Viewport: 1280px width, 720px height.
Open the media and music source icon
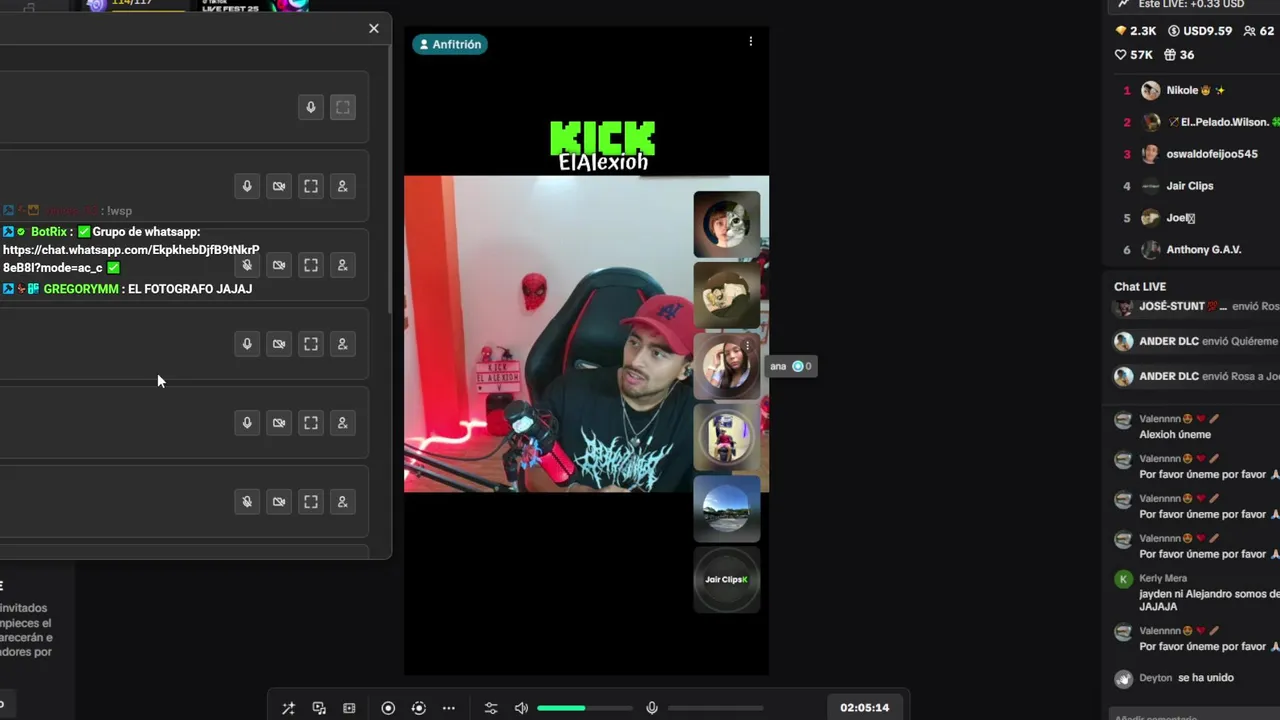[319, 708]
